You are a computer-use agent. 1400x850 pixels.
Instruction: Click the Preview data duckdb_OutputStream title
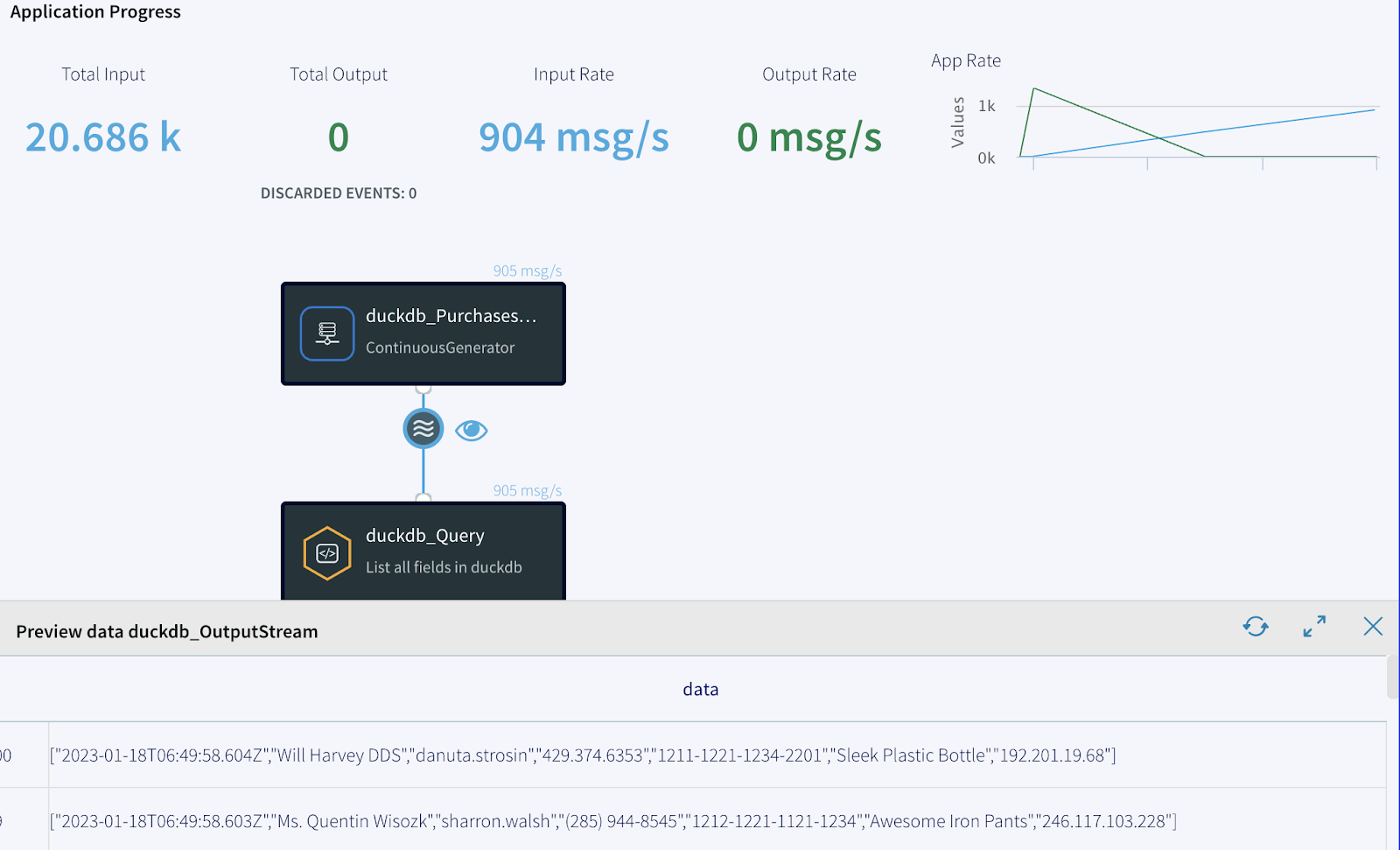[167, 632]
